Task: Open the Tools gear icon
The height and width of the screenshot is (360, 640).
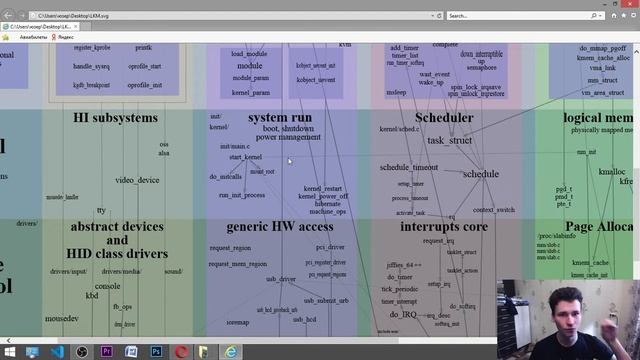Action: tap(633, 16)
